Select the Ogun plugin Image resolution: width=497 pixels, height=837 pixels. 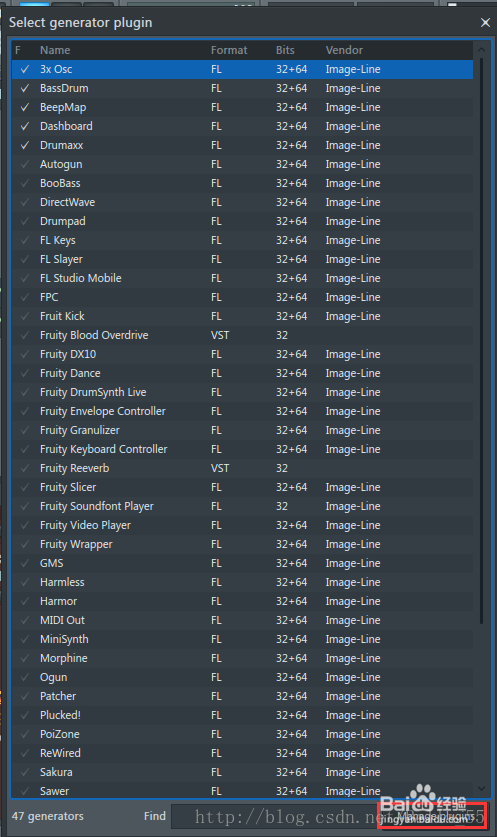pos(242,677)
